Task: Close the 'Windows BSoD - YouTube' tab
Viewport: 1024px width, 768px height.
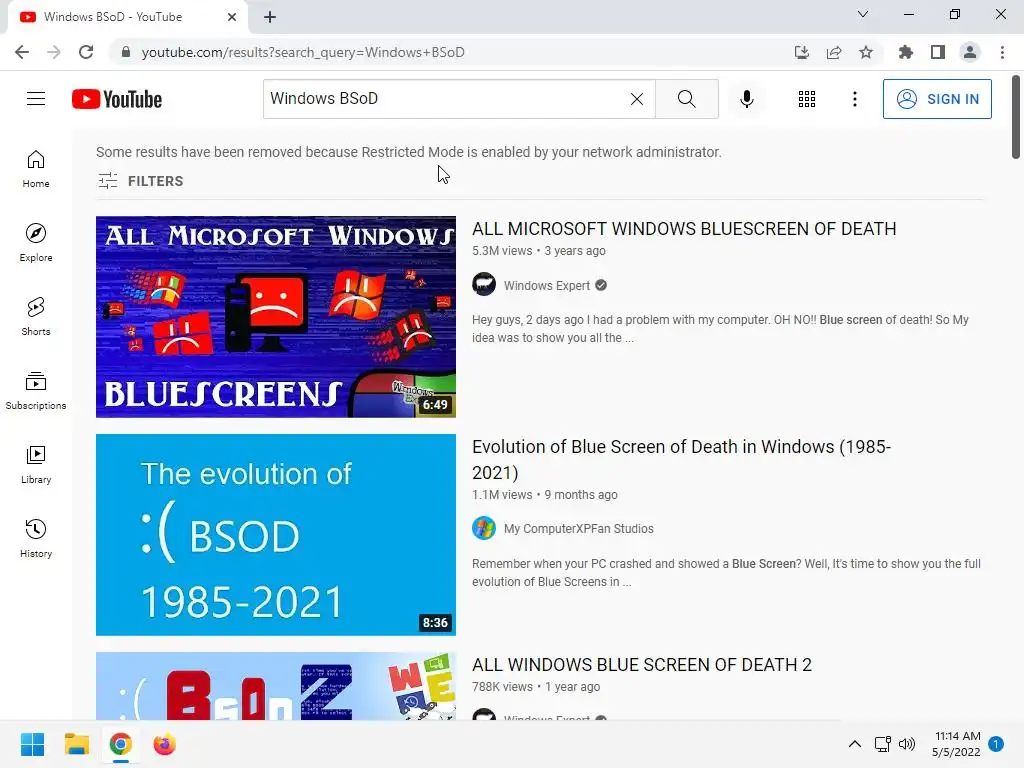Action: pos(232,17)
